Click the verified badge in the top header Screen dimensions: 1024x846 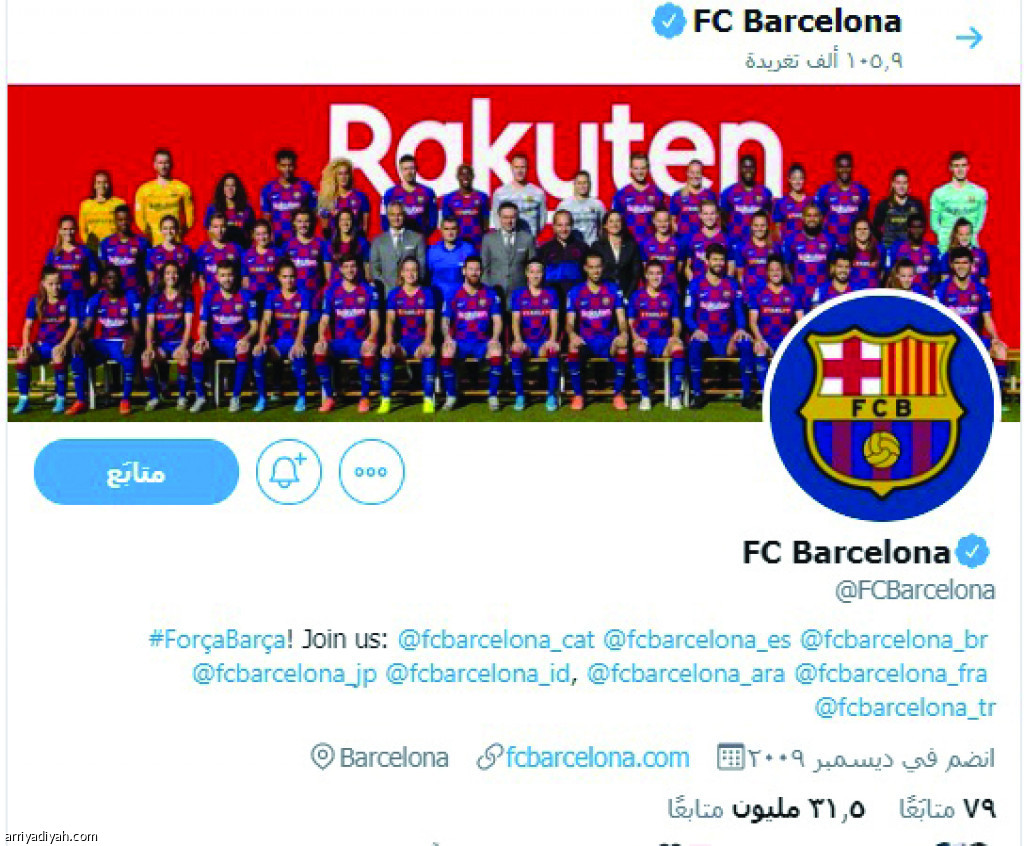pos(669,21)
